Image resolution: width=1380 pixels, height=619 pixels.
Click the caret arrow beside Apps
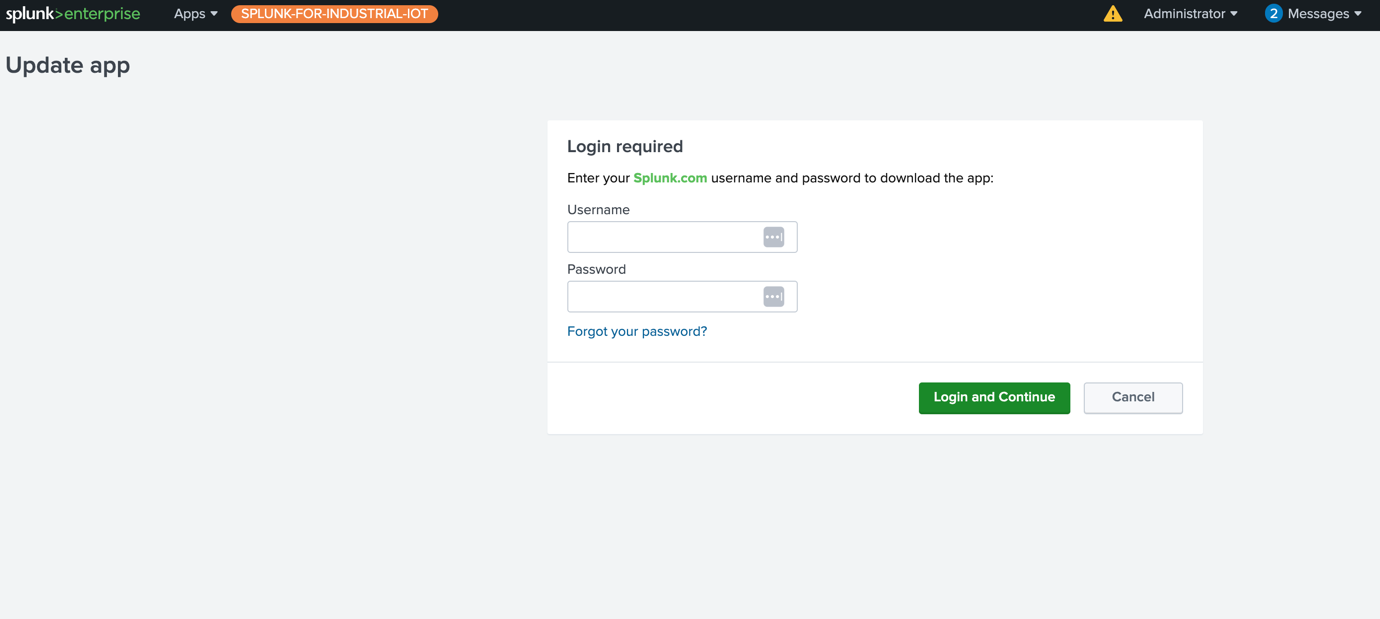(214, 14)
